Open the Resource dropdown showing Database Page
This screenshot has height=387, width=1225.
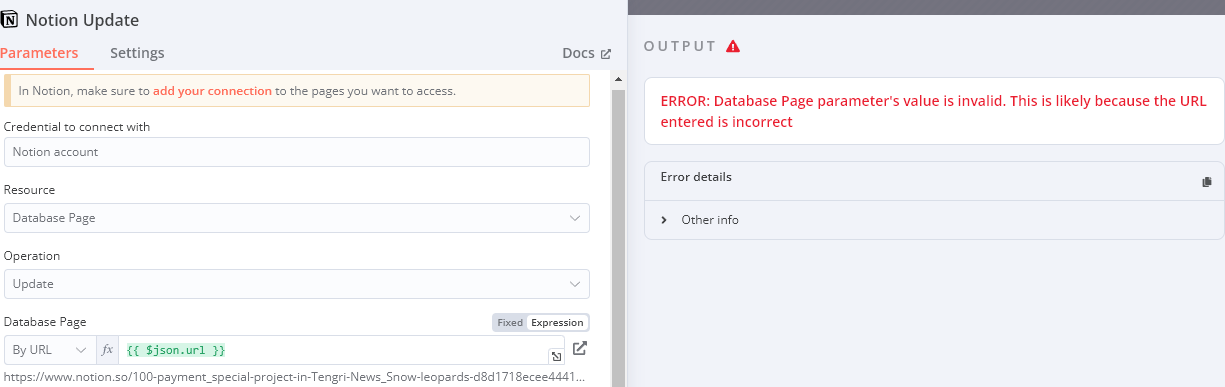tap(297, 218)
